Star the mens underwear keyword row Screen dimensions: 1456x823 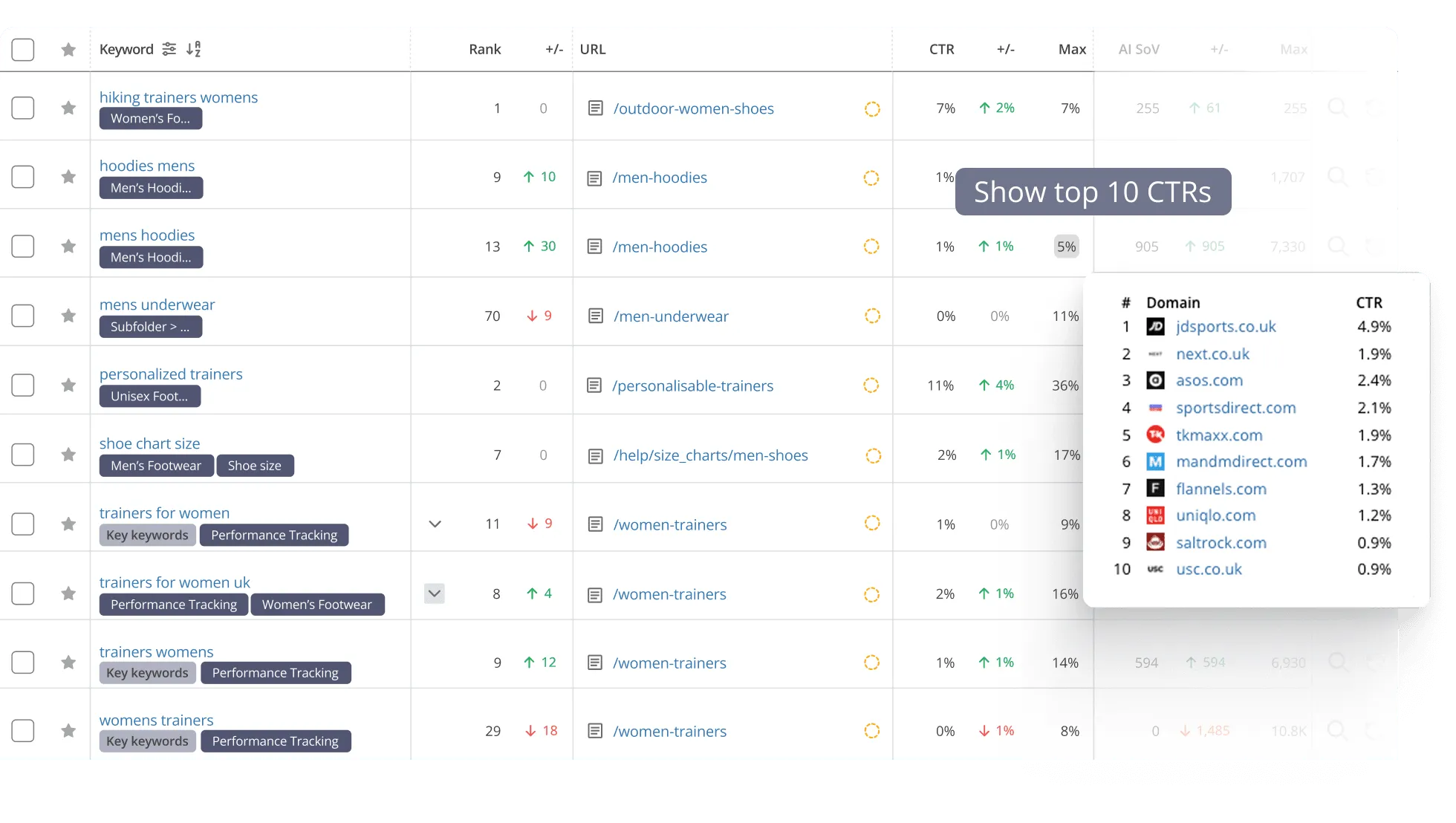point(68,316)
